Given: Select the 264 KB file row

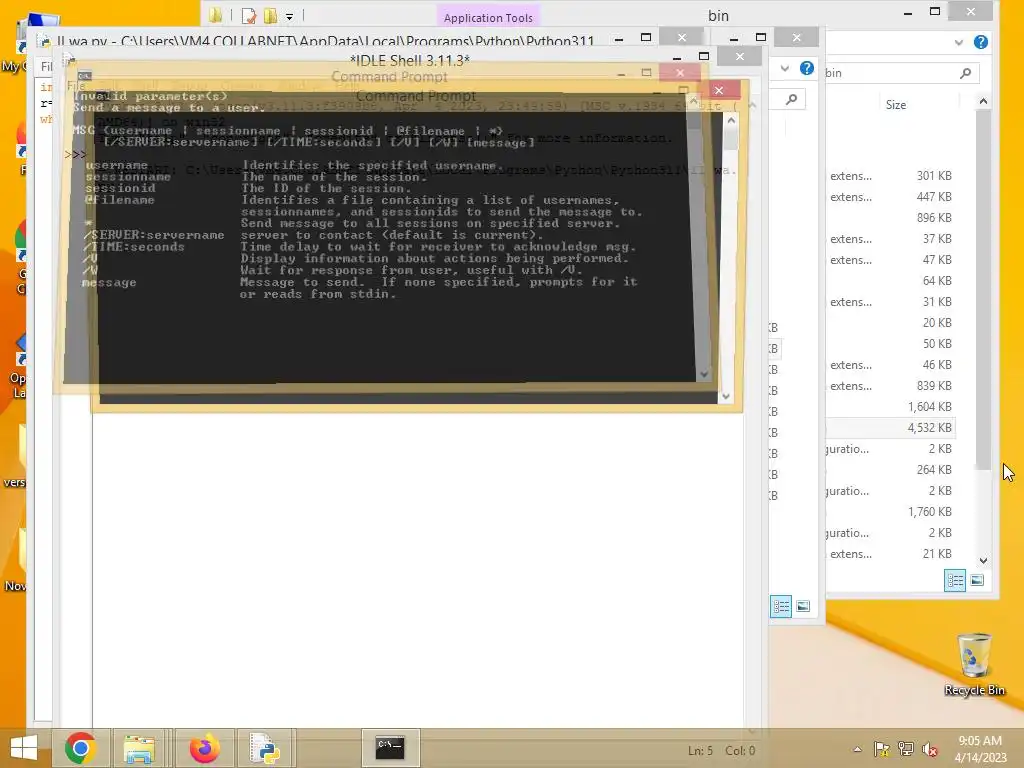Looking at the screenshot, I should (891, 470).
